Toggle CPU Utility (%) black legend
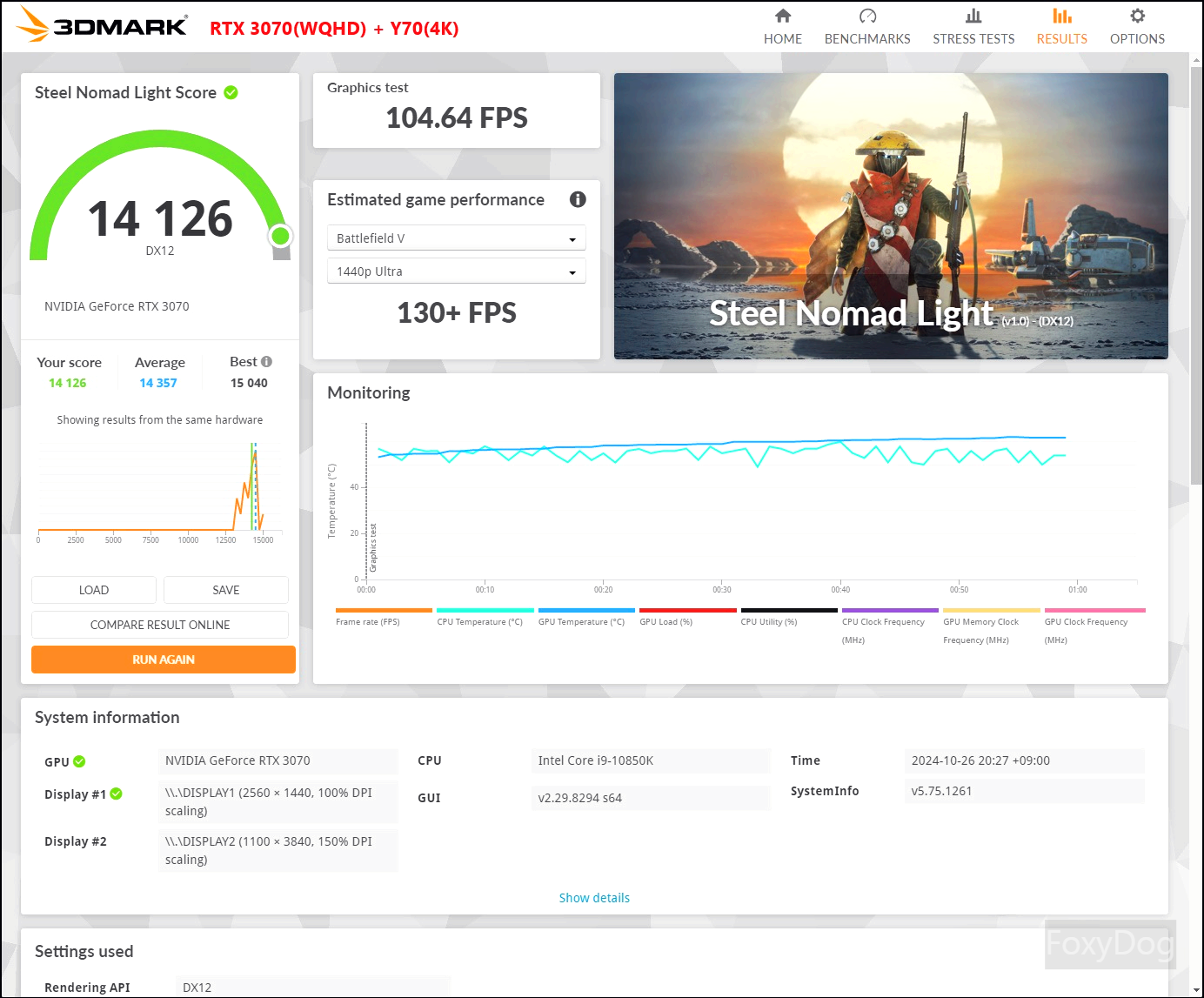This screenshot has height=998, width=1204. click(789, 616)
